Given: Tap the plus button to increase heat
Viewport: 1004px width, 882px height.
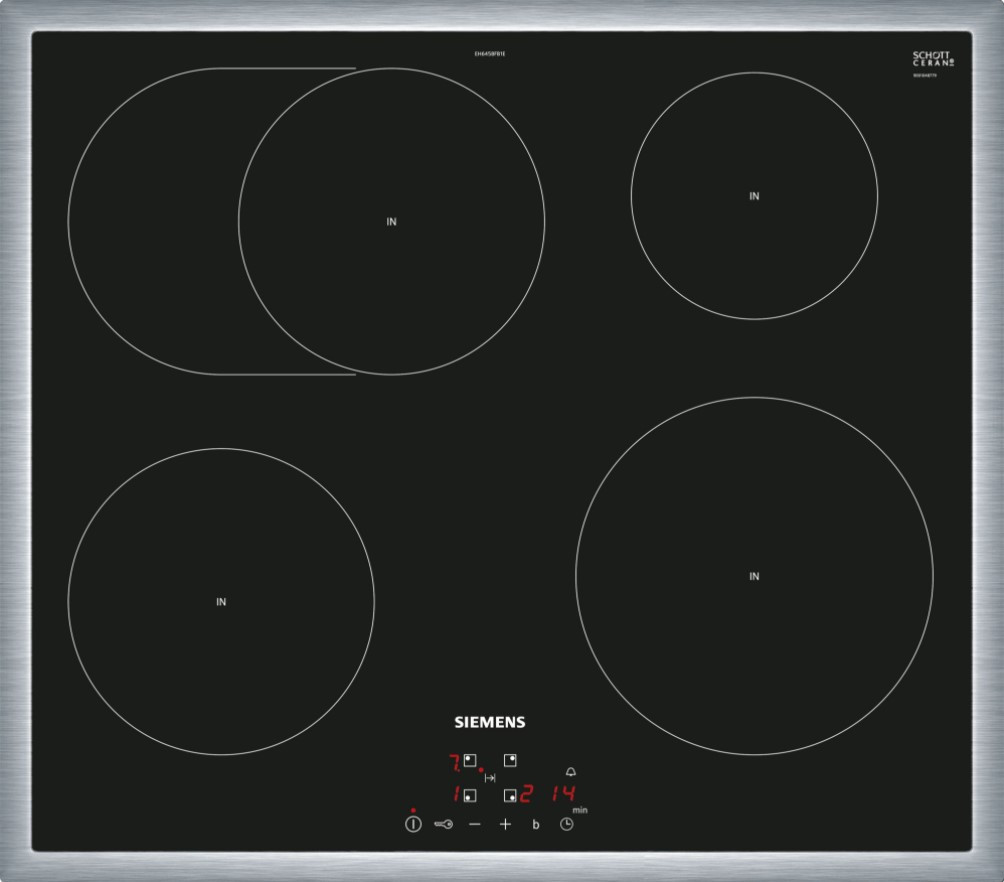Looking at the screenshot, I should tap(505, 824).
